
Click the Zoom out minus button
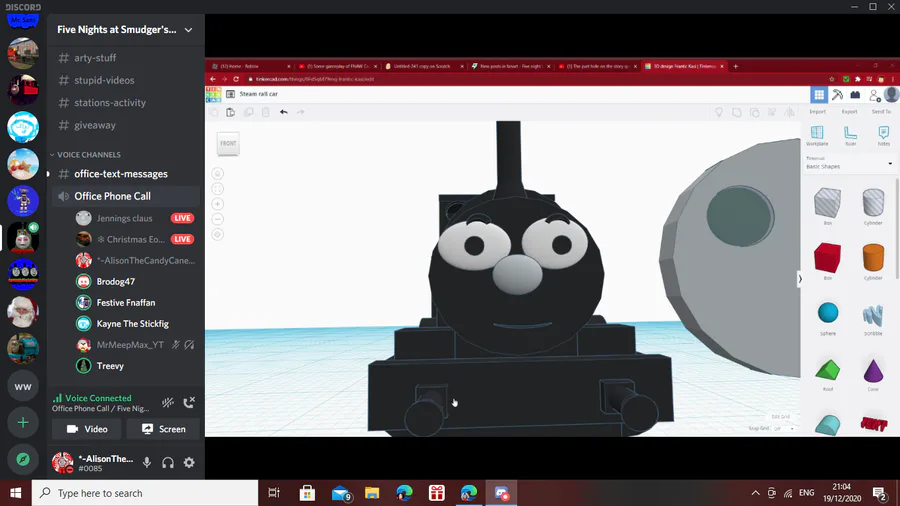(218, 219)
